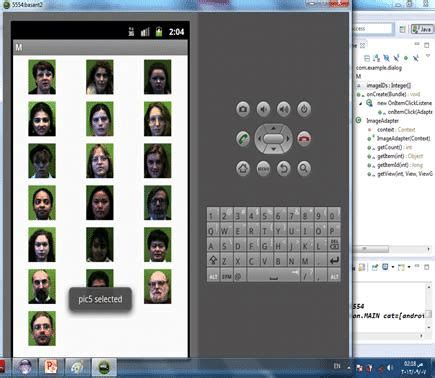435x378 pixels.
Task: Click the SYM key on emulator keyboard
Action: [226, 276]
